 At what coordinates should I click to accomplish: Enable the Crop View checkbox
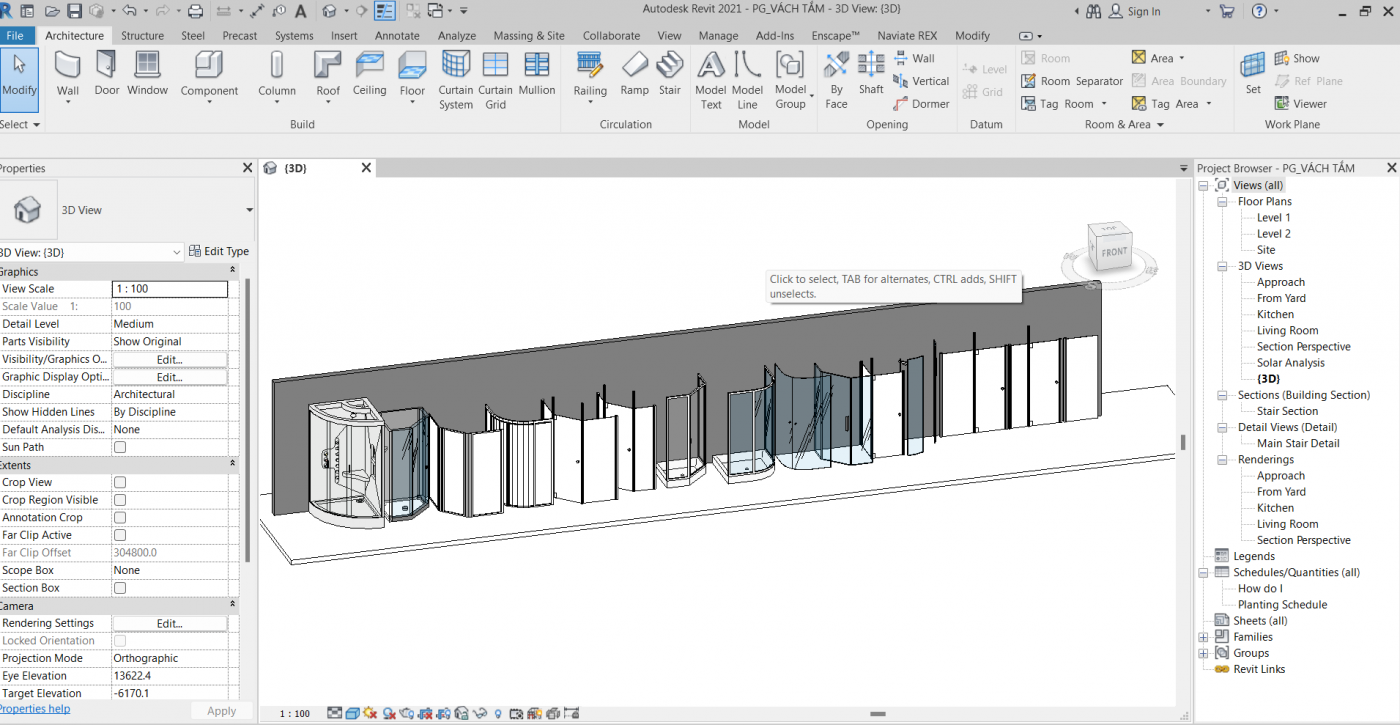tap(120, 482)
